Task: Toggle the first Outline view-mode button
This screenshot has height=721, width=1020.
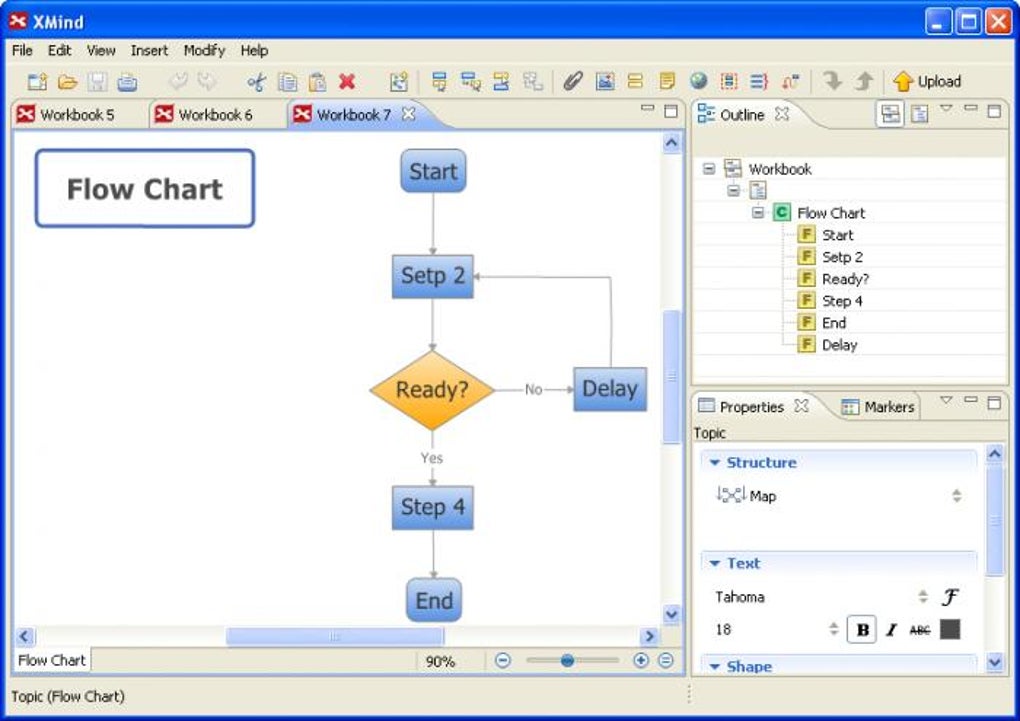Action: click(890, 114)
